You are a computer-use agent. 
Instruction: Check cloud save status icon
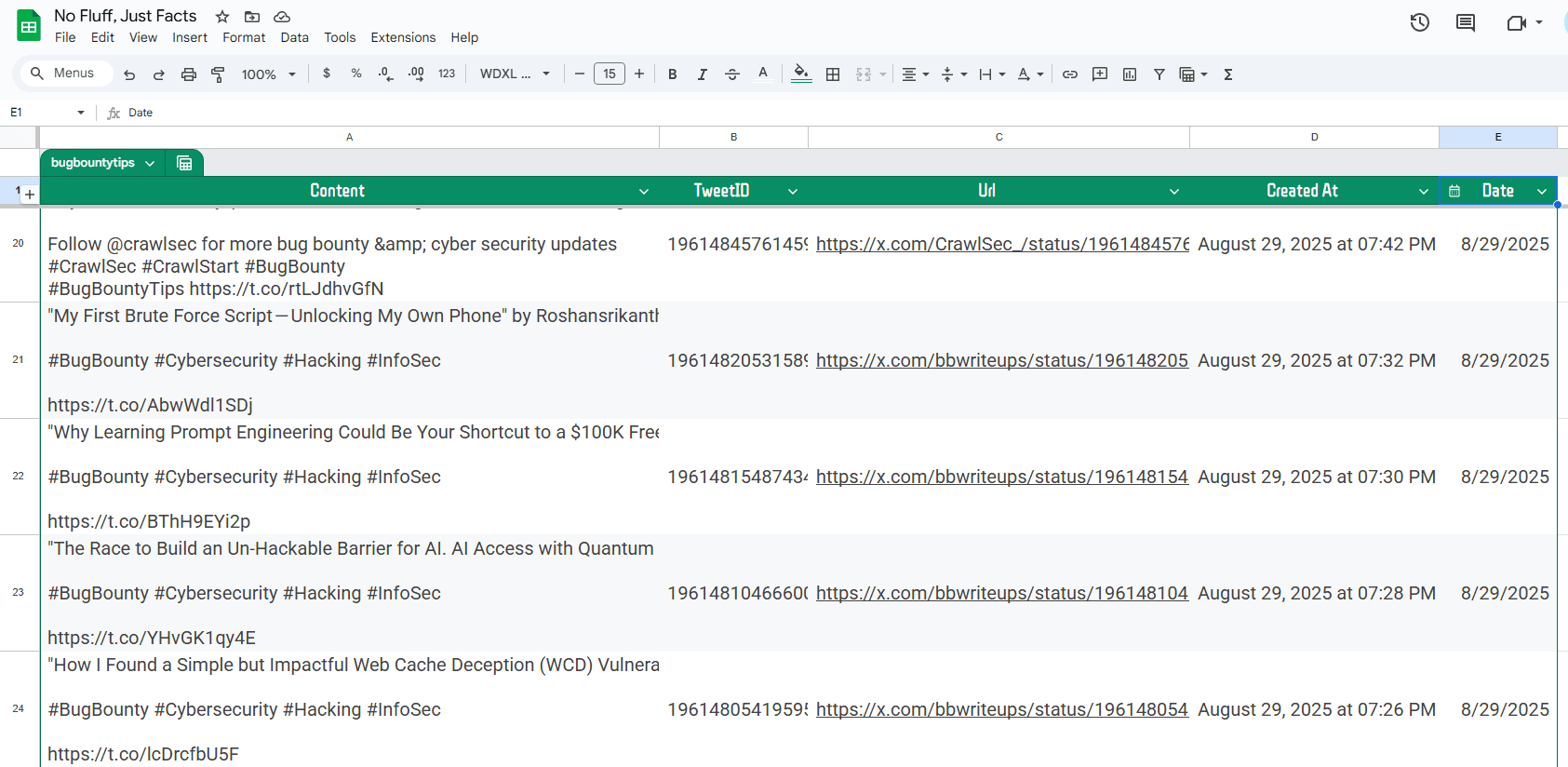pyautogui.click(x=282, y=17)
